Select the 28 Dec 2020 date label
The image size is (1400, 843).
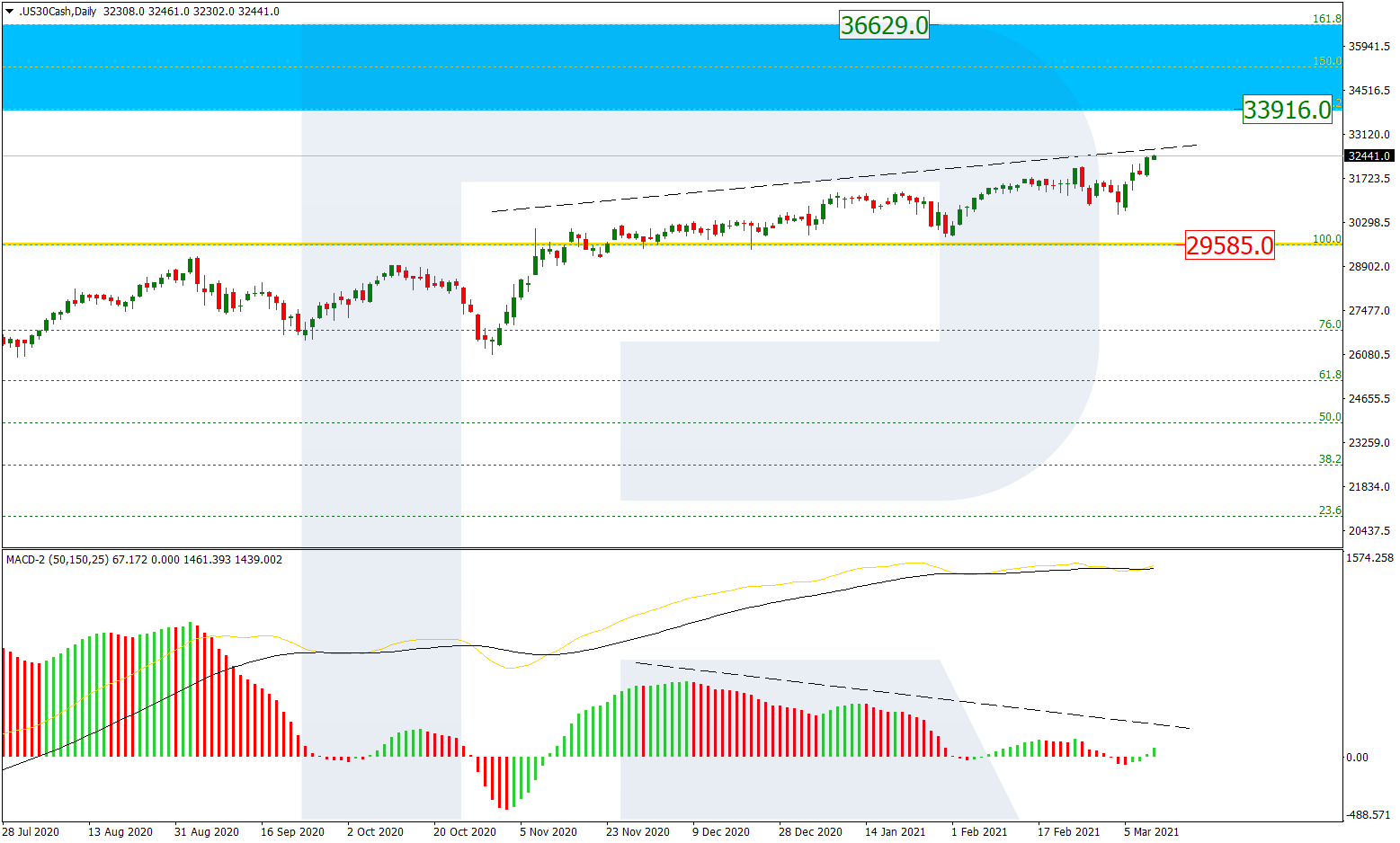tap(810, 832)
